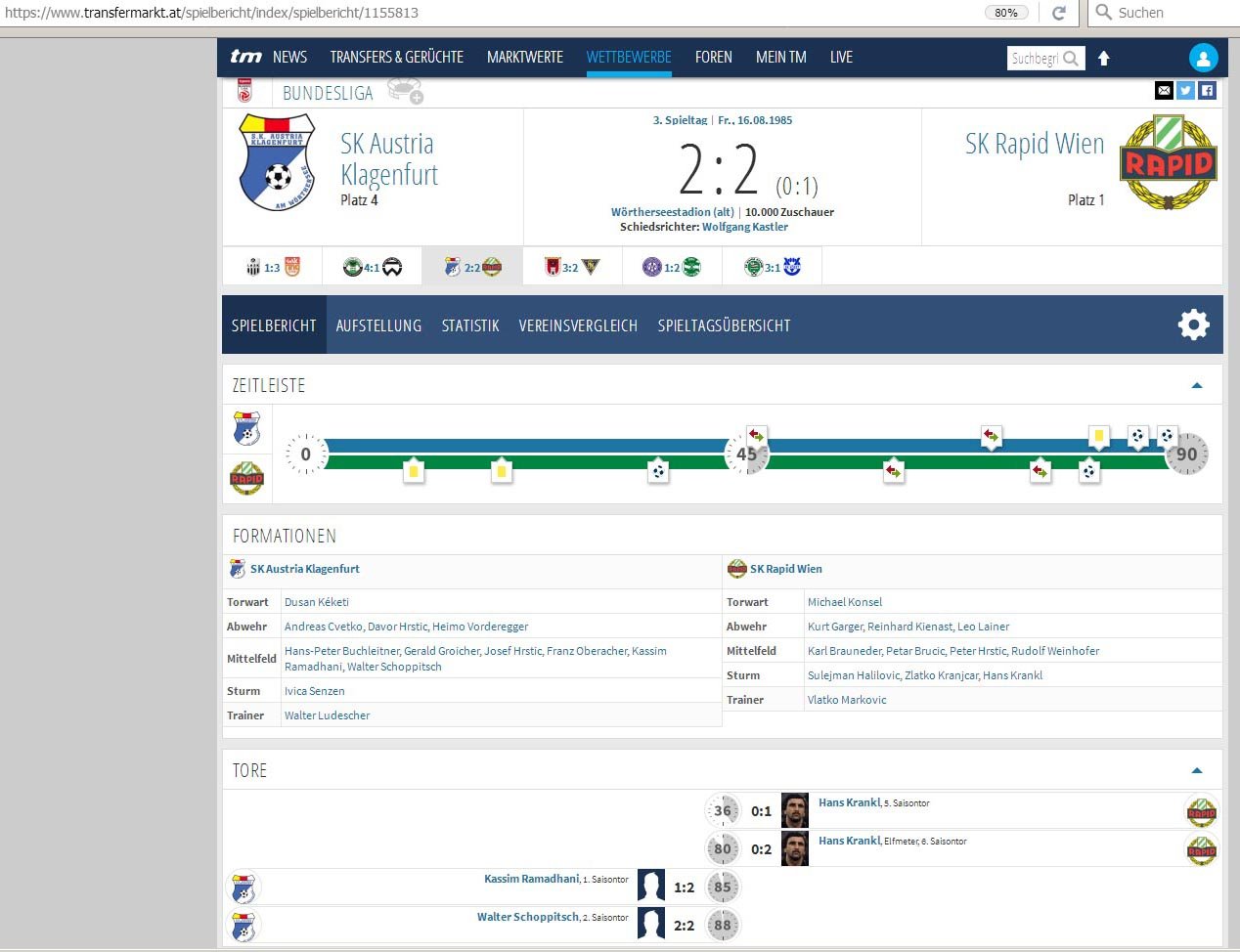Screen dimensions: 1240x952
Task: Open the AUFSTELLUNG tab
Action: pos(378,325)
